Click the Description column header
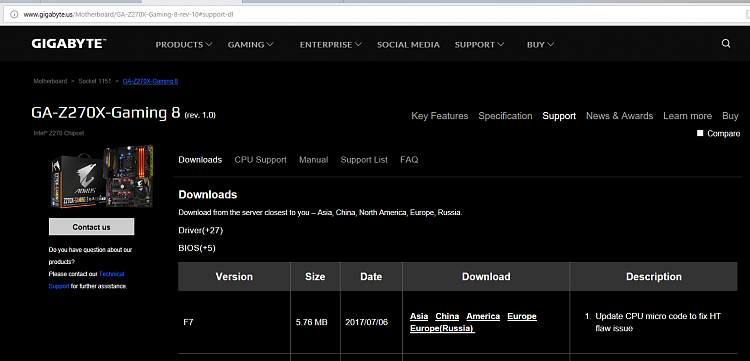 tap(653, 276)
